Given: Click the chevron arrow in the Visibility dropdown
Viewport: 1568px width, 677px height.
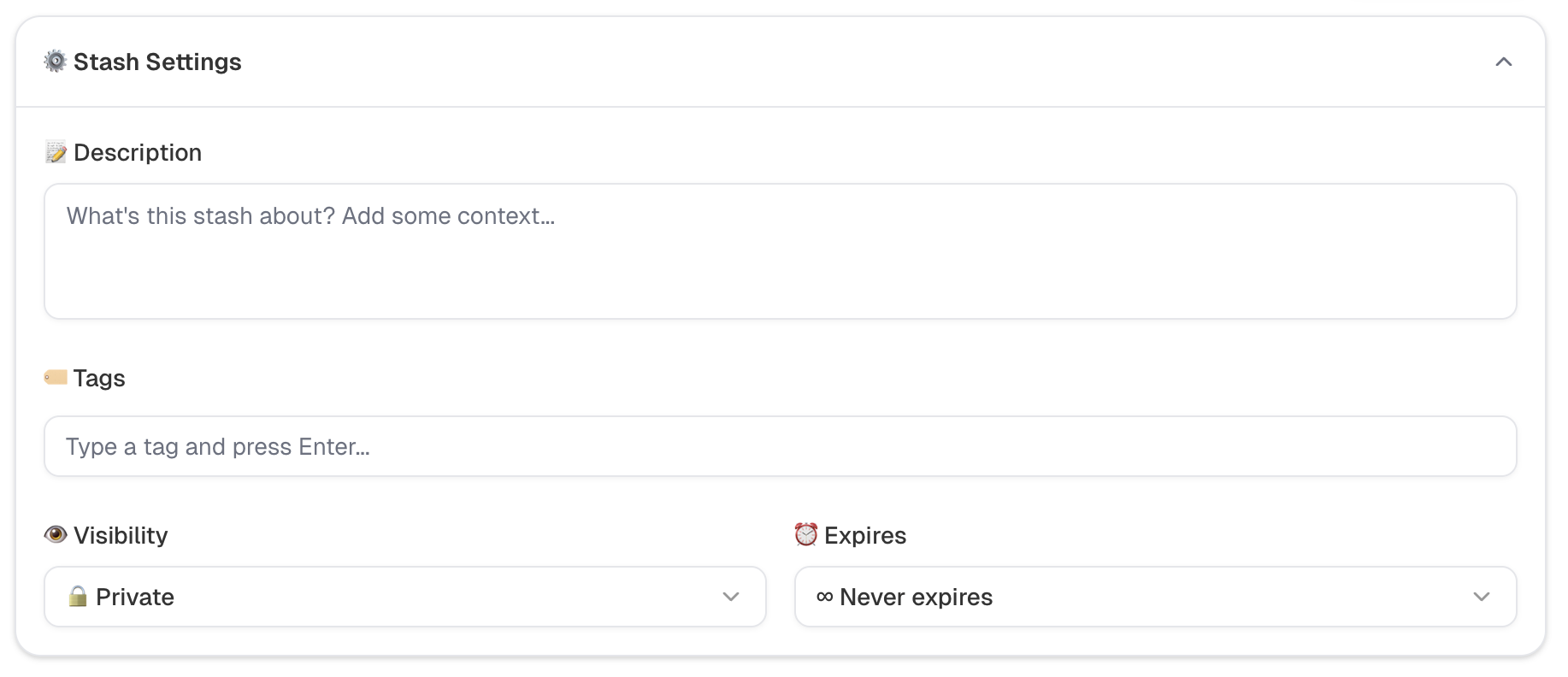Looking at the screenshot, I should pyautogui.click(x=730, y=597).
